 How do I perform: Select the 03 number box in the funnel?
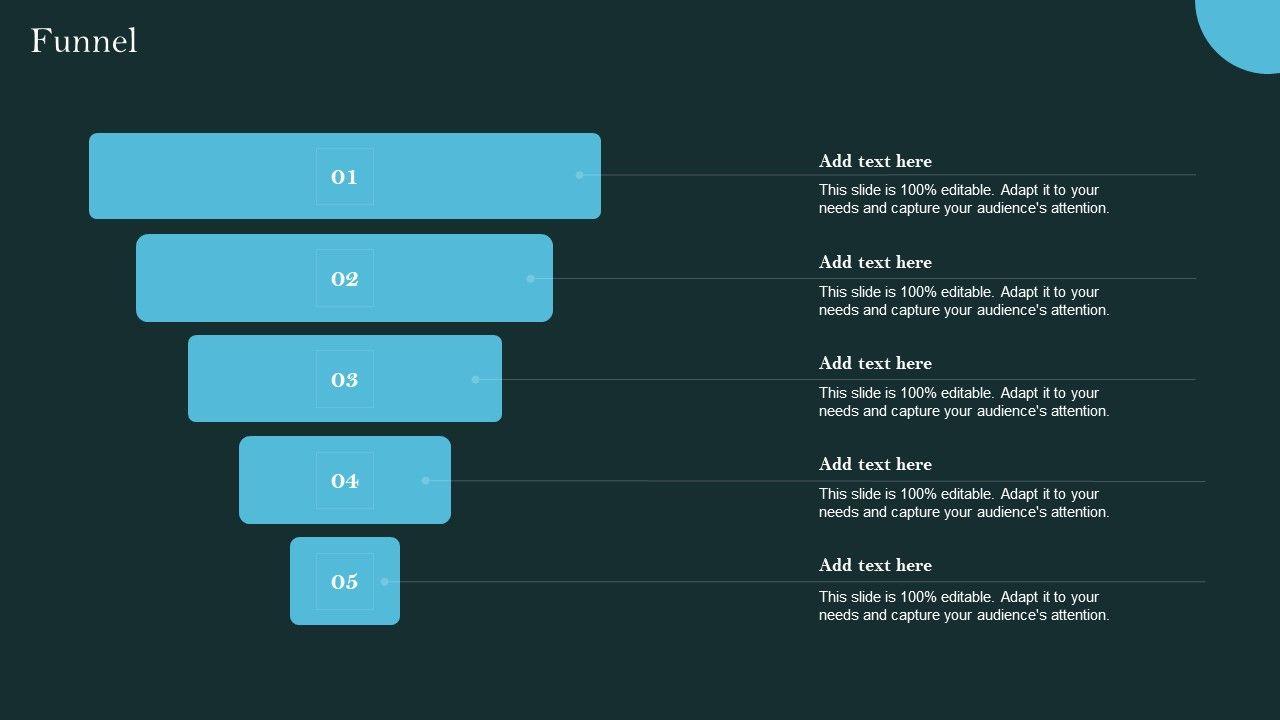point(345,379)
